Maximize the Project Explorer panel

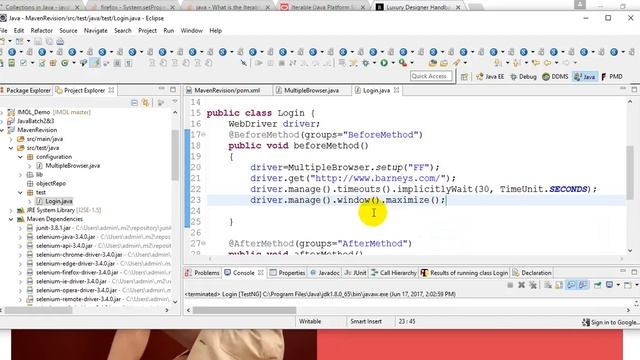[x=173, y=89]
